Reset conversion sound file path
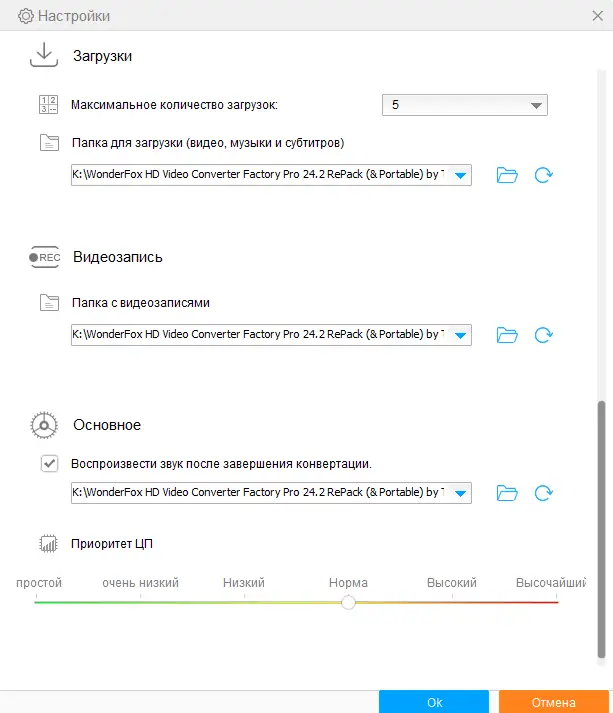This screenshot has height=713, width=613. point(544,493)
